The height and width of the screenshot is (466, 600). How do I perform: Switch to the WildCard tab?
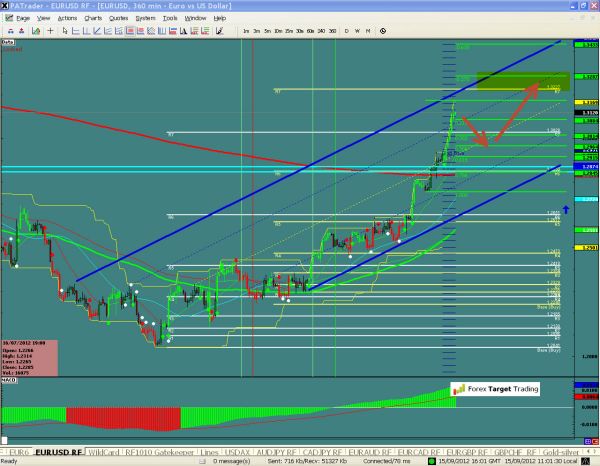pos(103,452)
